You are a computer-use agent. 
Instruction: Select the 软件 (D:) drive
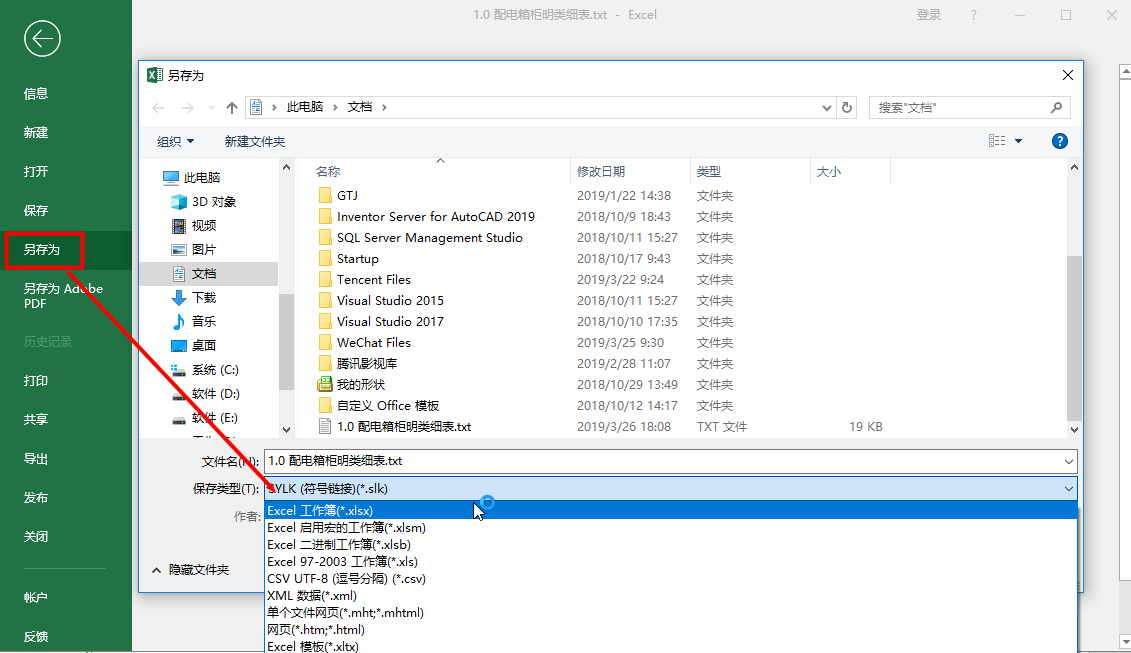pyautogui.click(x=206, y=393)
